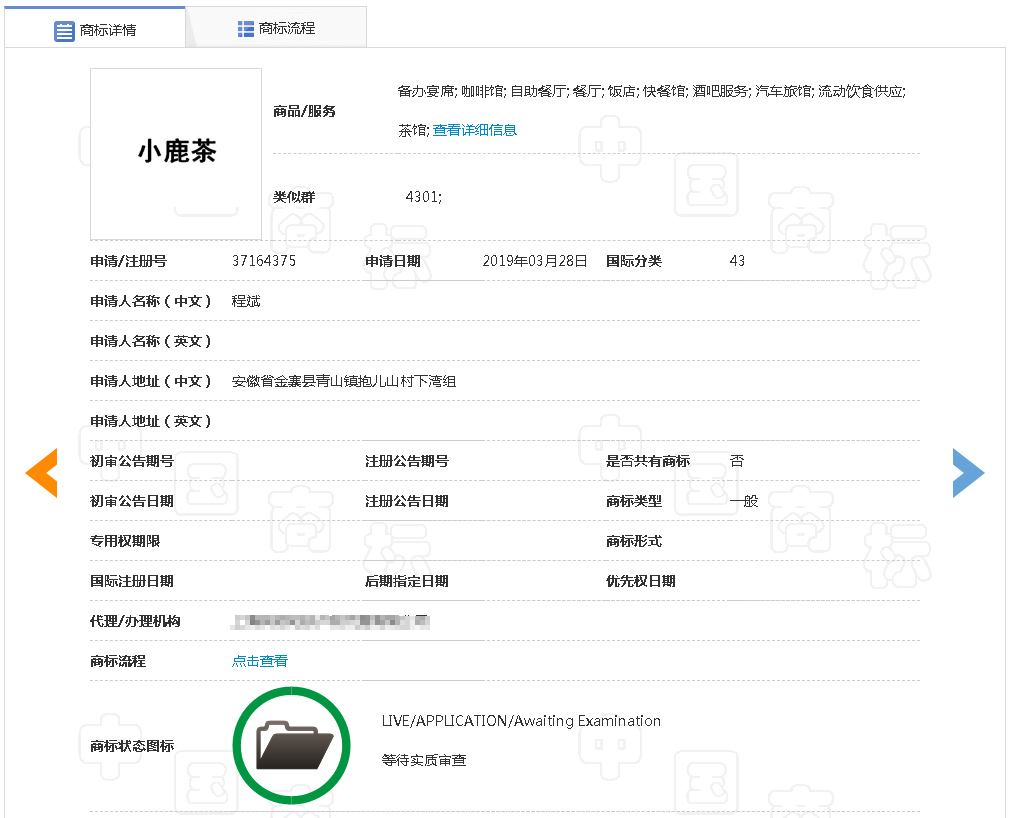Click the 商标类型 value 一般

pos(744,501)
